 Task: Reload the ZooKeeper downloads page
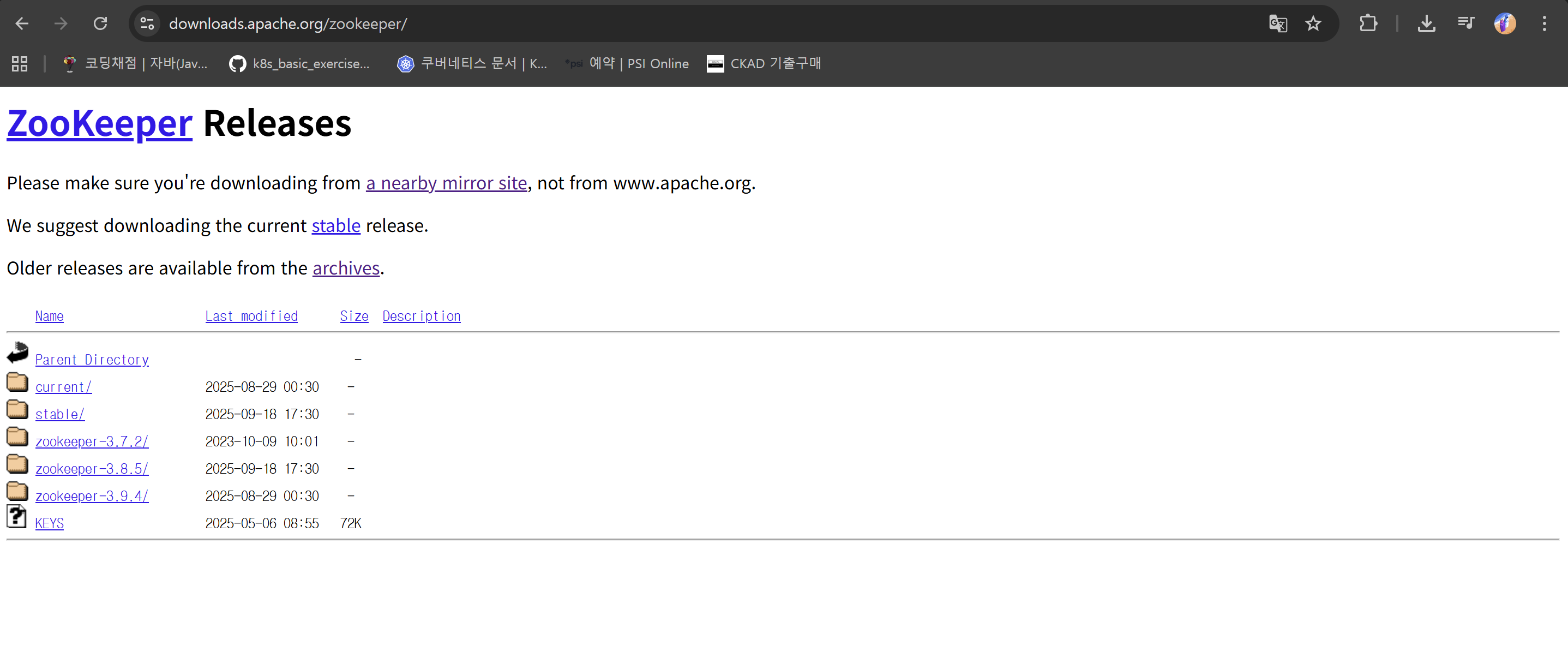point(100,24)
